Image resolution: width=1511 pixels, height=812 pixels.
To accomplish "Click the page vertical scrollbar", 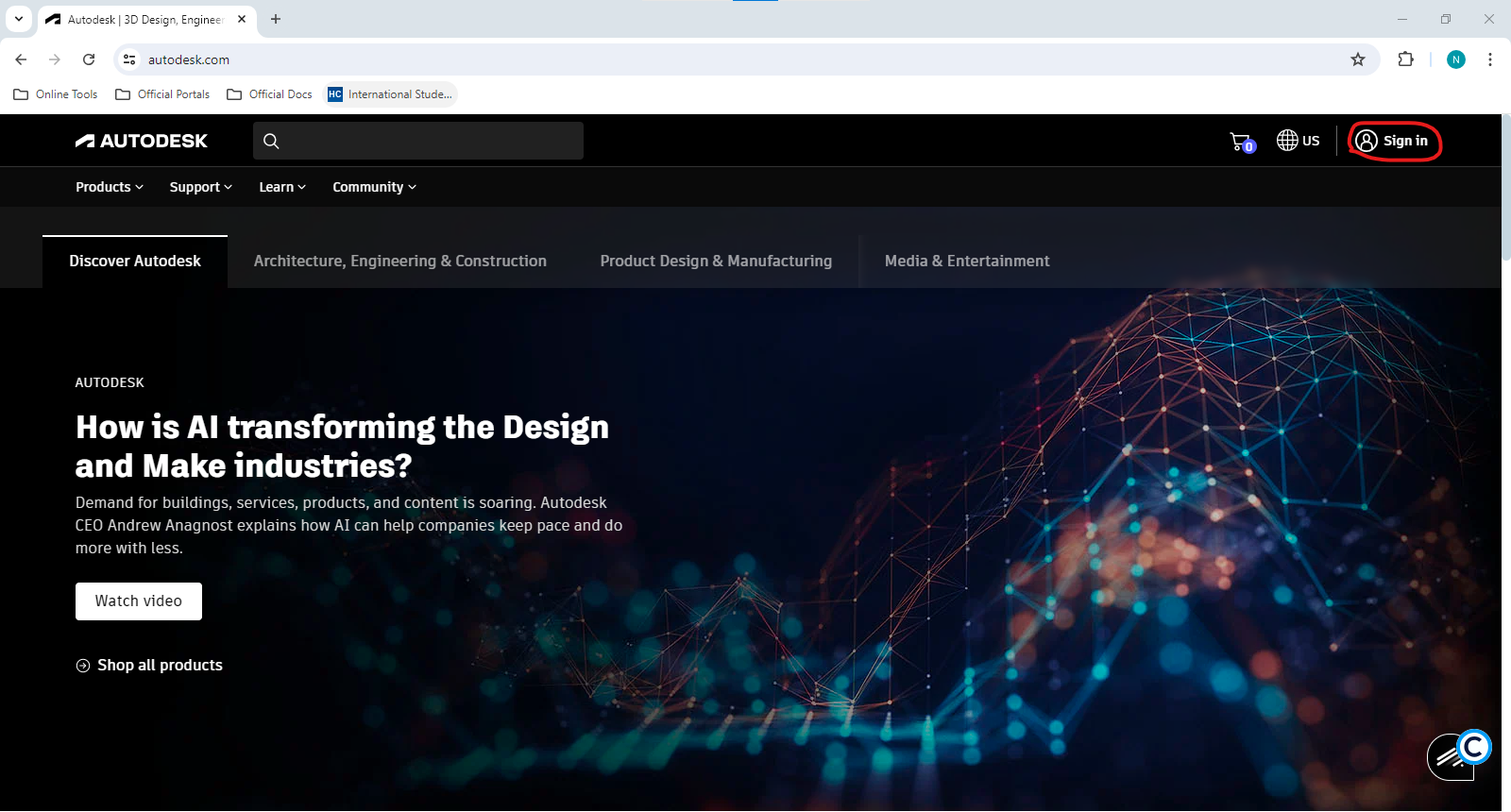I will click(1505, 189).
